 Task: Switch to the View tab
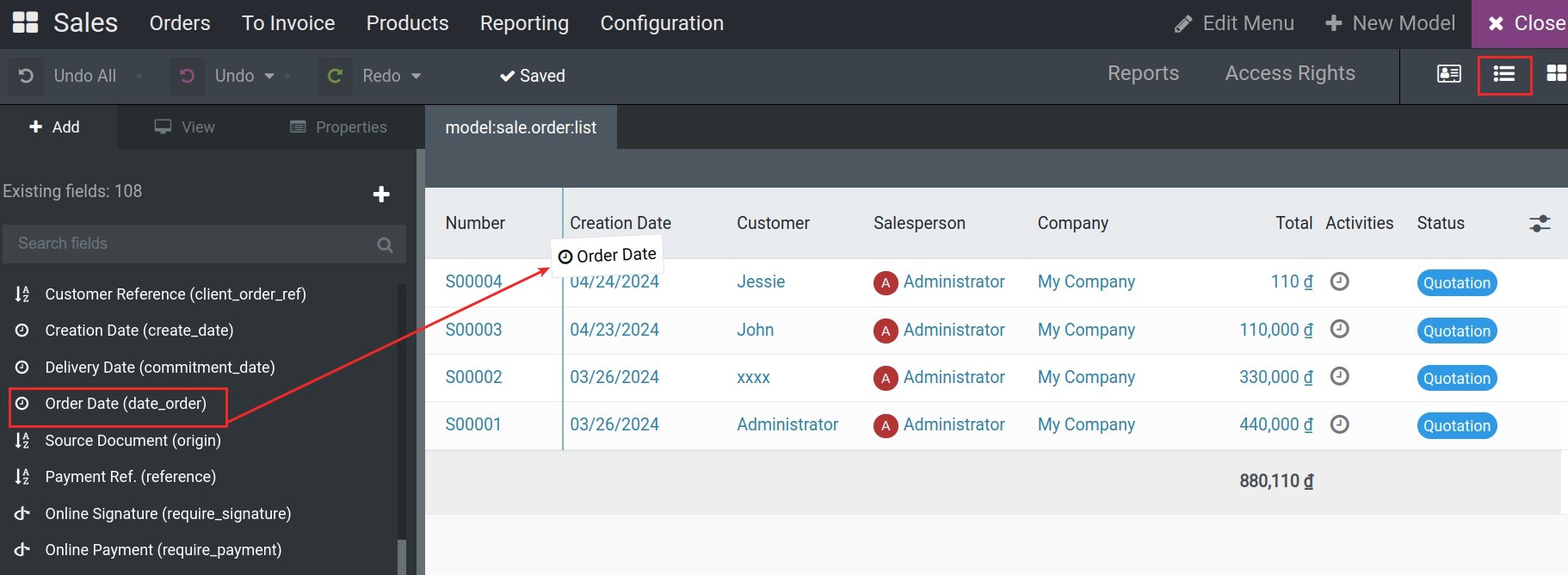coord(185,127)
